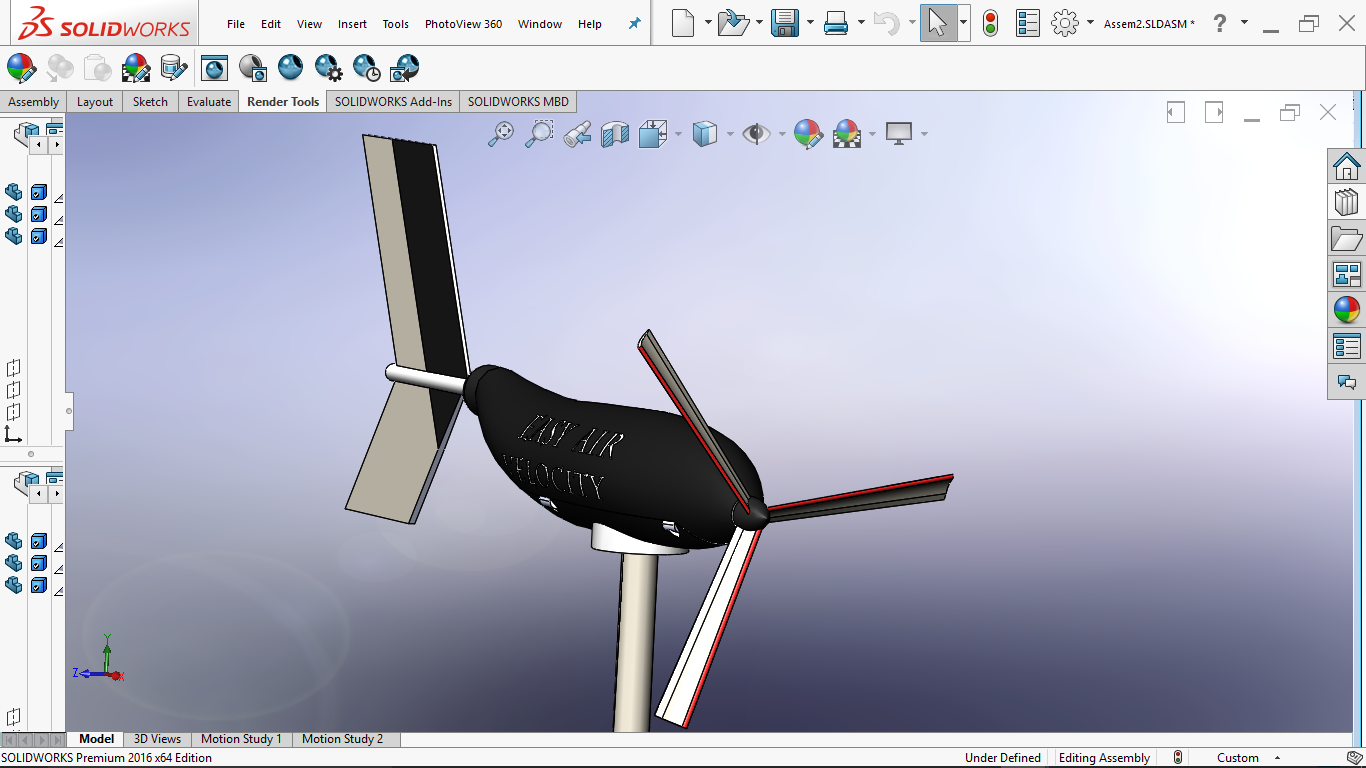Screen dimensions: 1366x768
Task: Click Under Defined status text
Action: click(x=1002, y=758)
